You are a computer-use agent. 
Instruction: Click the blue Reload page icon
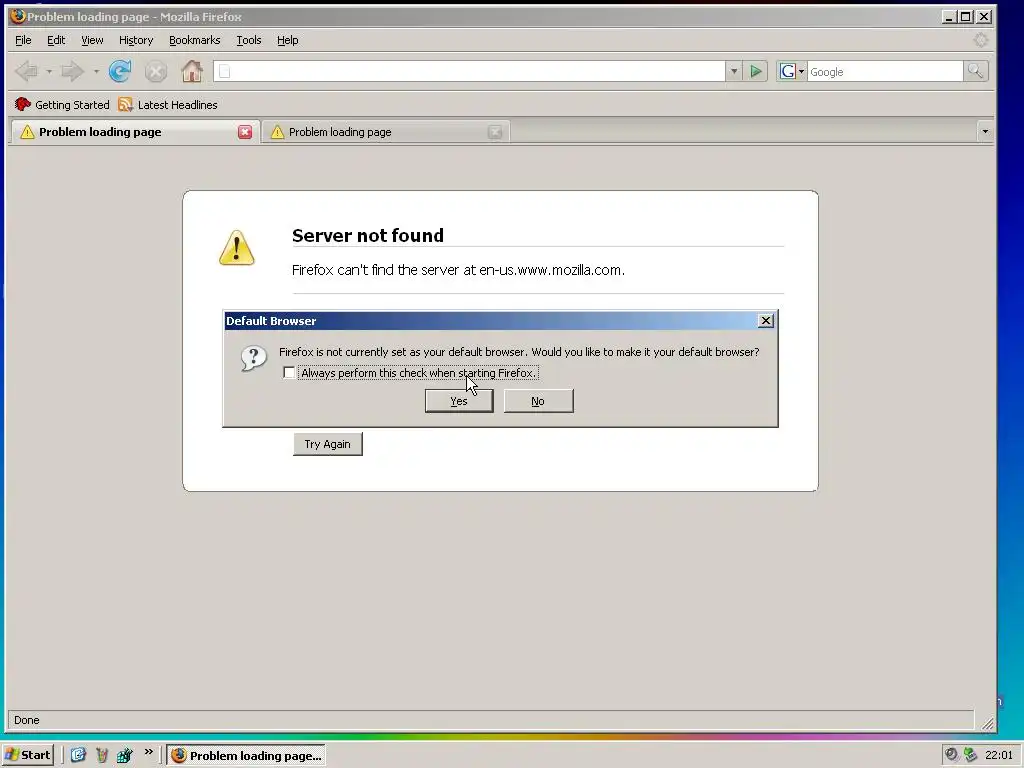[x=120, y=71]
